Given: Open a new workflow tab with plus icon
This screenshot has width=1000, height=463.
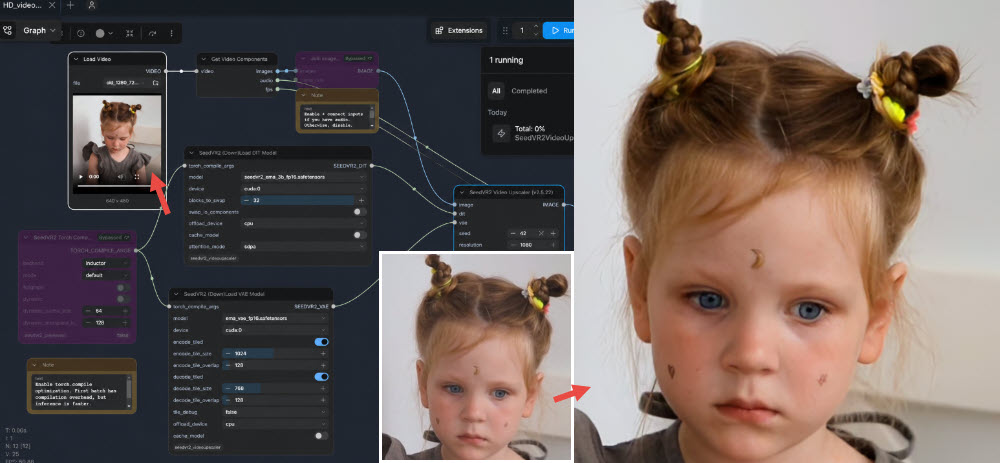Looking at the screenshot, I should pos(70,5).
